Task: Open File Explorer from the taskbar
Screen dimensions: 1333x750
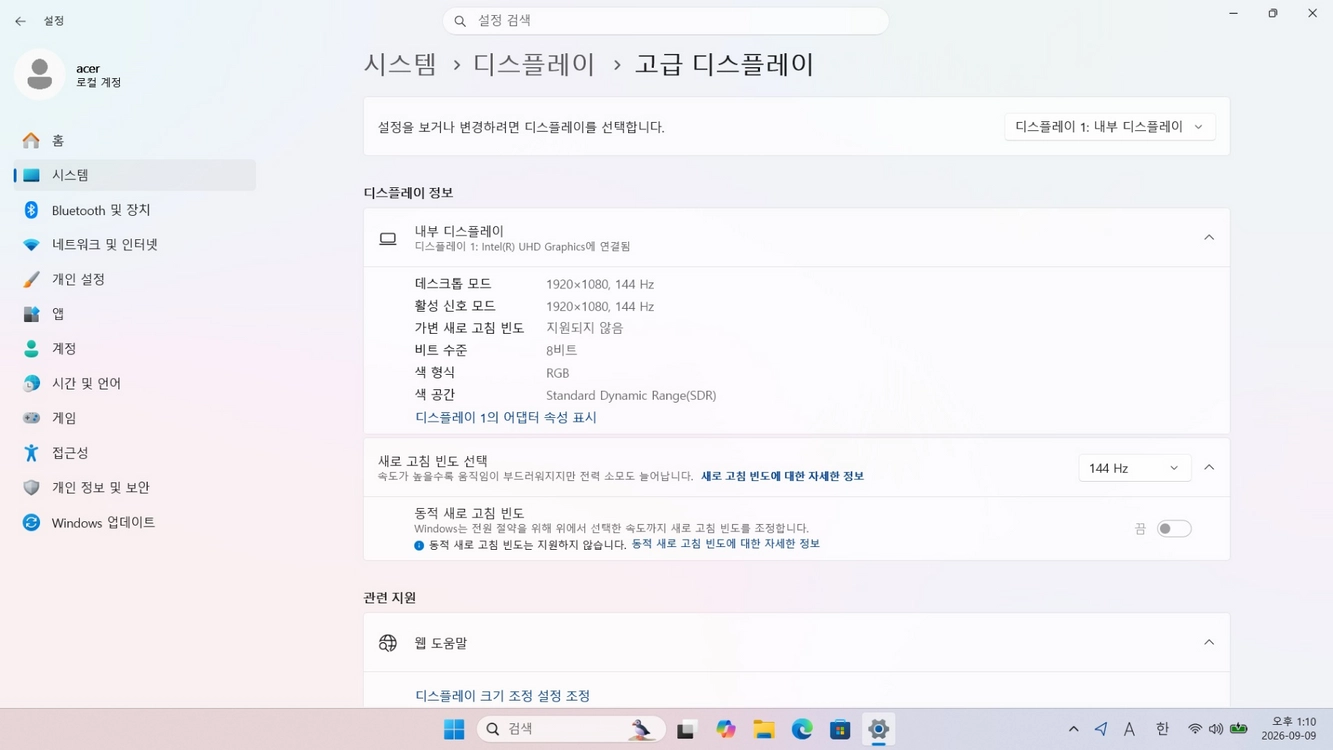Action: pos(764,729)
